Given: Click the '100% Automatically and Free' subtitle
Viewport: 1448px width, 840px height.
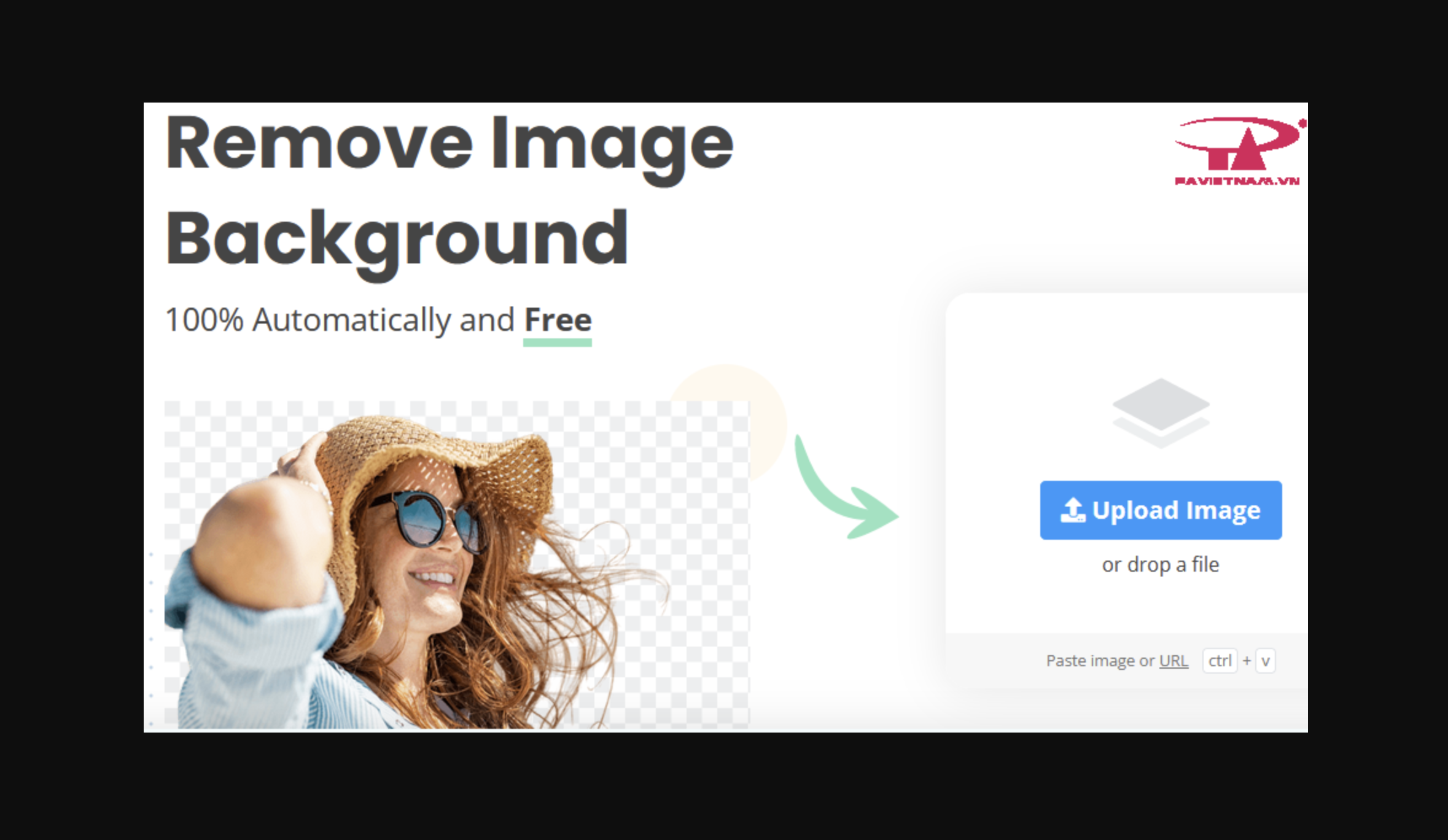Looking at the screenshot, I should (378, 320).
